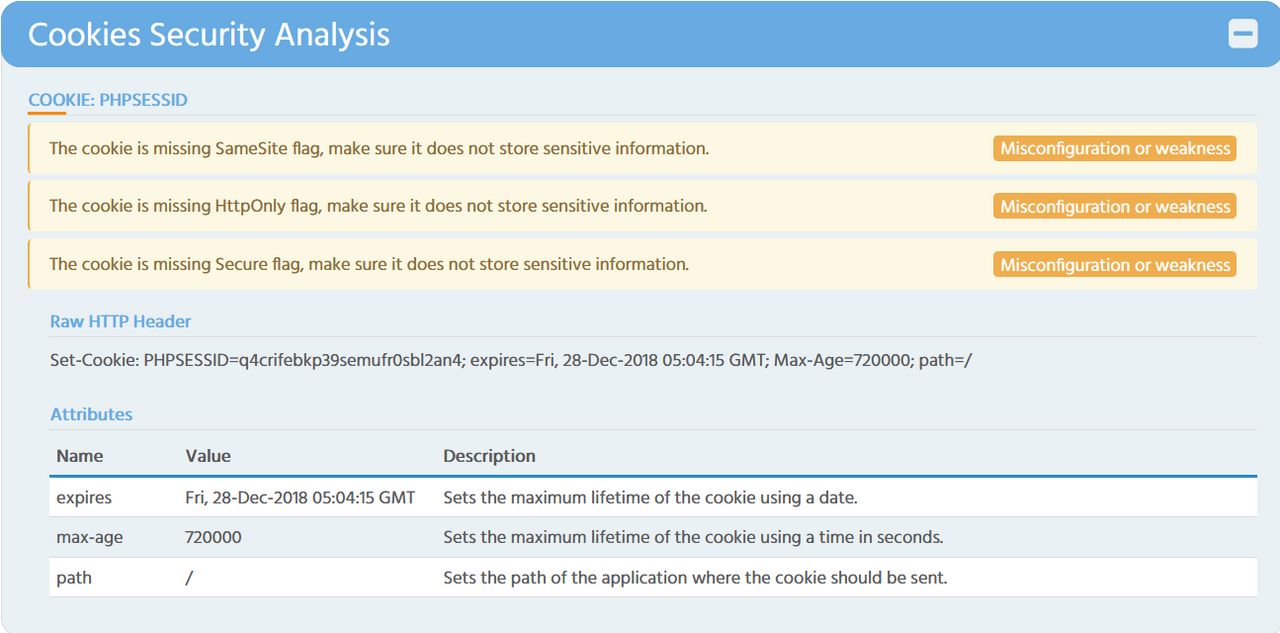Click the 720000 max-age value
This screenshot has height=633, width=1280.
click(x=213, y=537)
